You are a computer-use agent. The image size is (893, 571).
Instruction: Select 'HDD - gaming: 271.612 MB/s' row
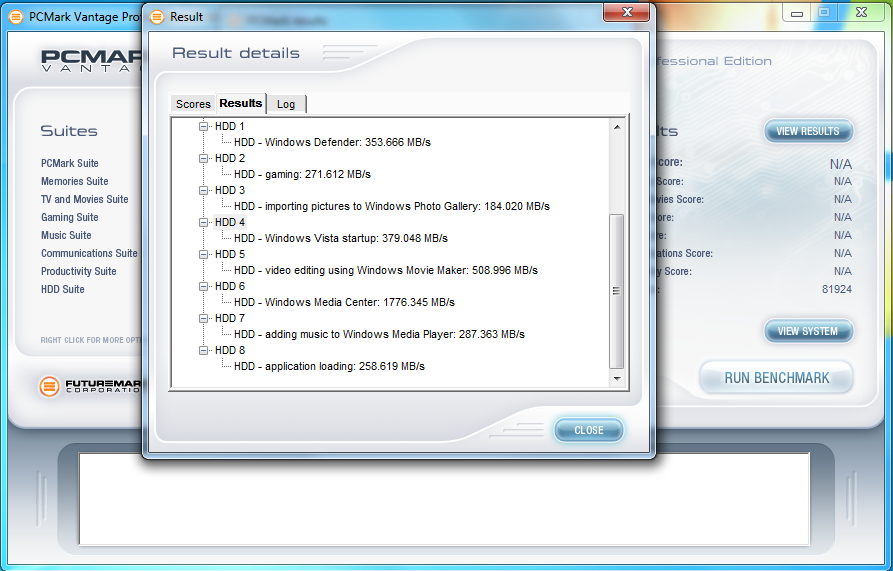point(302,174)
